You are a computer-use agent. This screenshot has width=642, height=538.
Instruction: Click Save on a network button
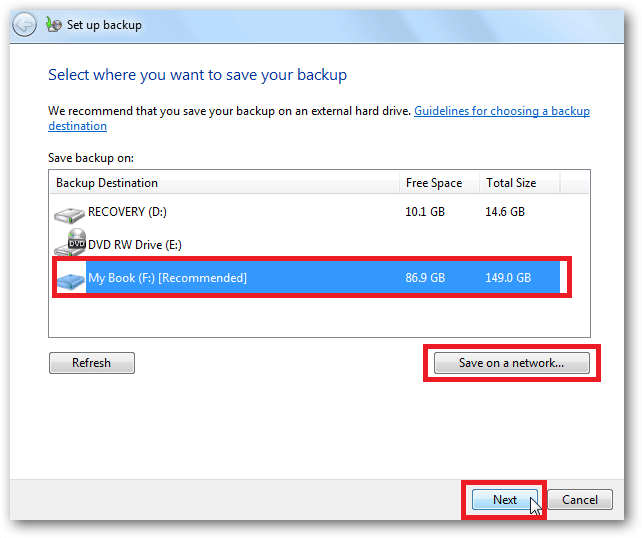(x=512, y=363)
